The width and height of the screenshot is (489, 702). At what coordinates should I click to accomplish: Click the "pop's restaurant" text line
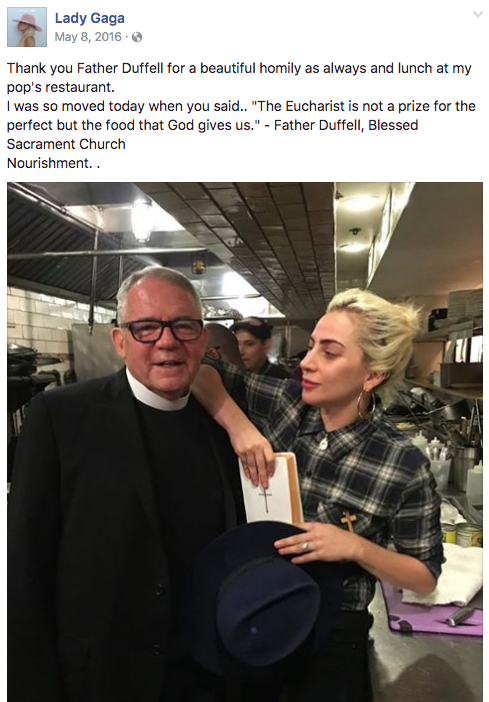61,87
